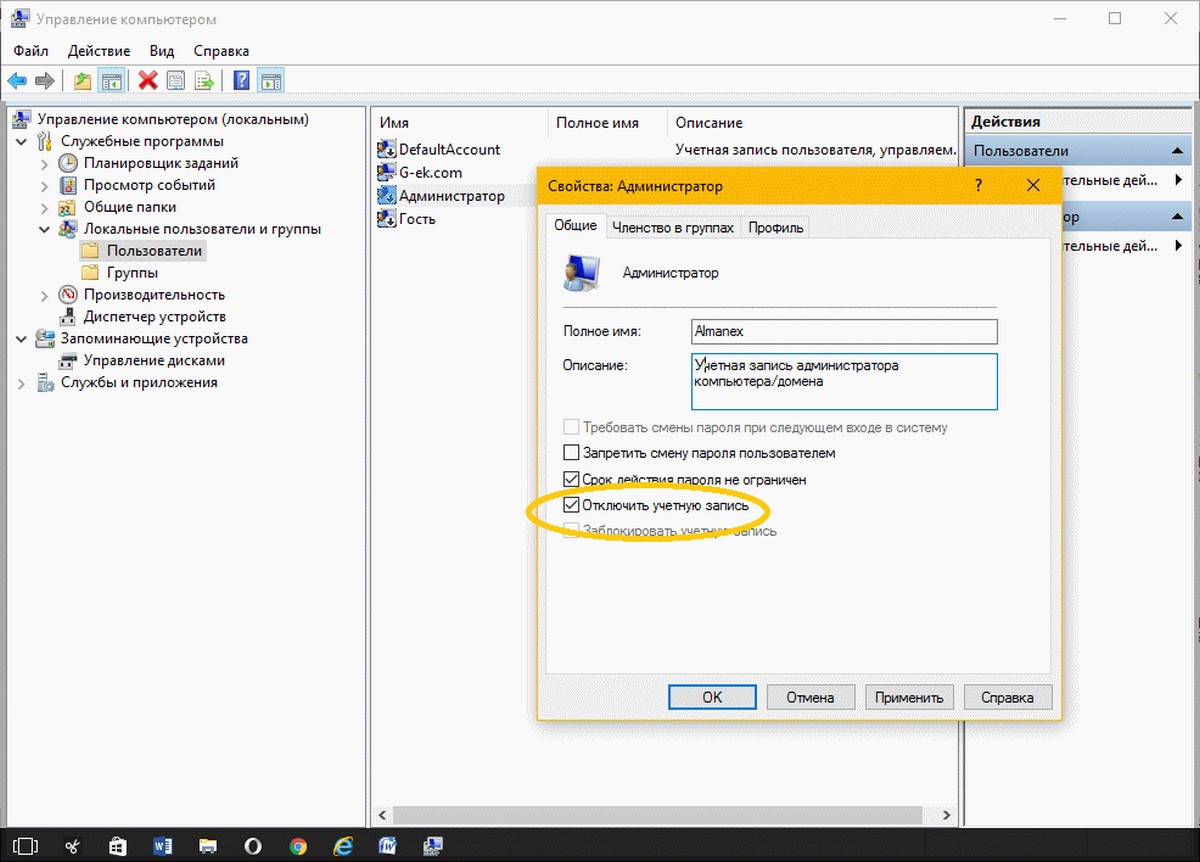This screenshot has width=1200, height=862.
Task: Open Google Chrome from the taskbar
Action: tap(297, 846)
